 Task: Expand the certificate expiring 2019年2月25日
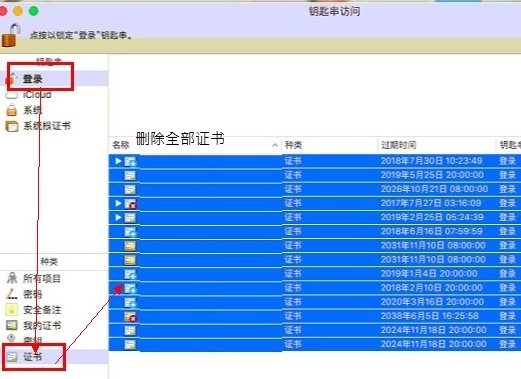(118, 217)
